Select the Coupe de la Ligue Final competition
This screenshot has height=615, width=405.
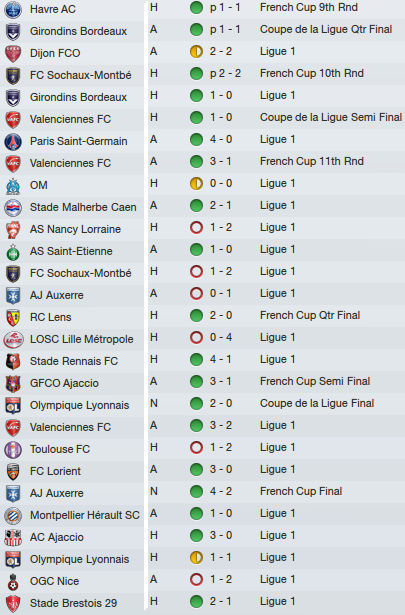317,403
